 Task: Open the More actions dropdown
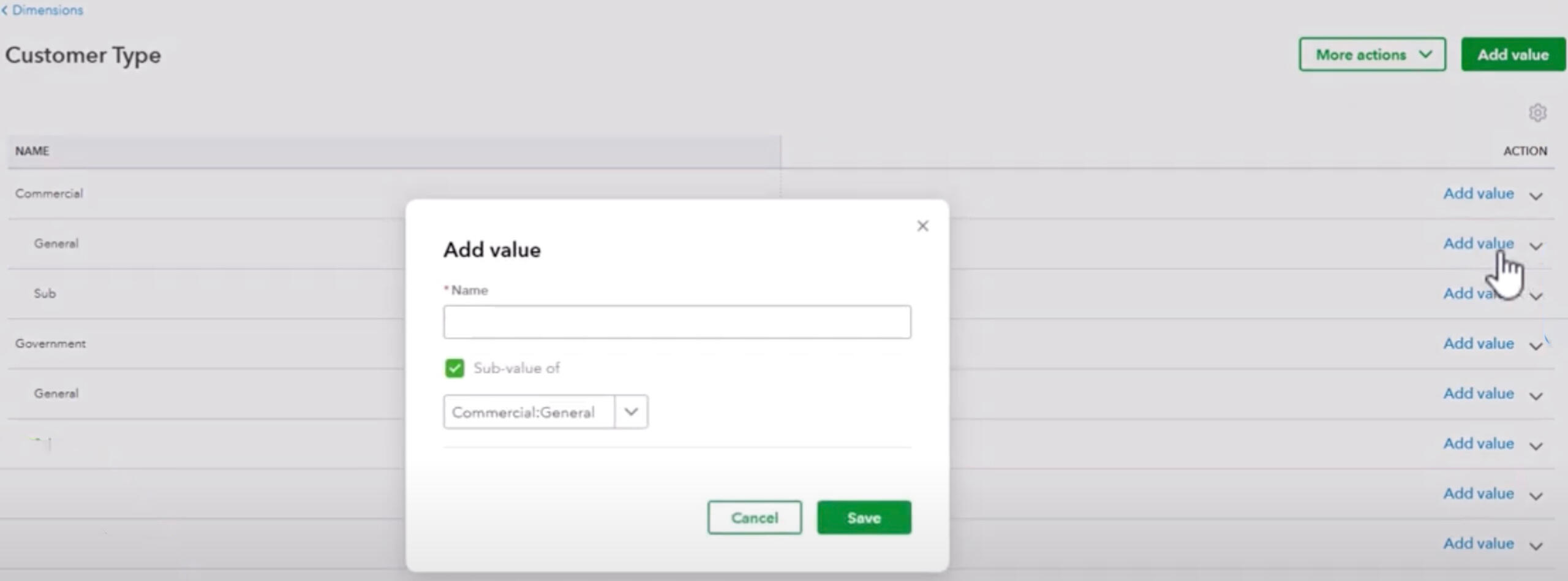(x=1372, y=55)
